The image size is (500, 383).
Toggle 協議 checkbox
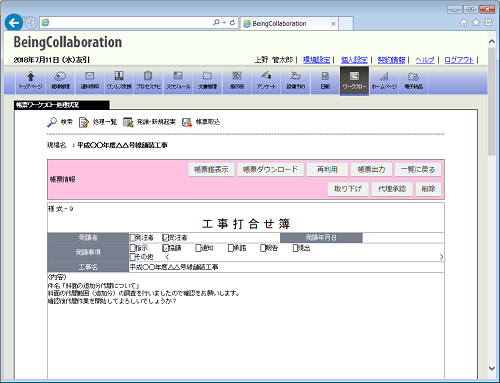[x=165, y=248]
